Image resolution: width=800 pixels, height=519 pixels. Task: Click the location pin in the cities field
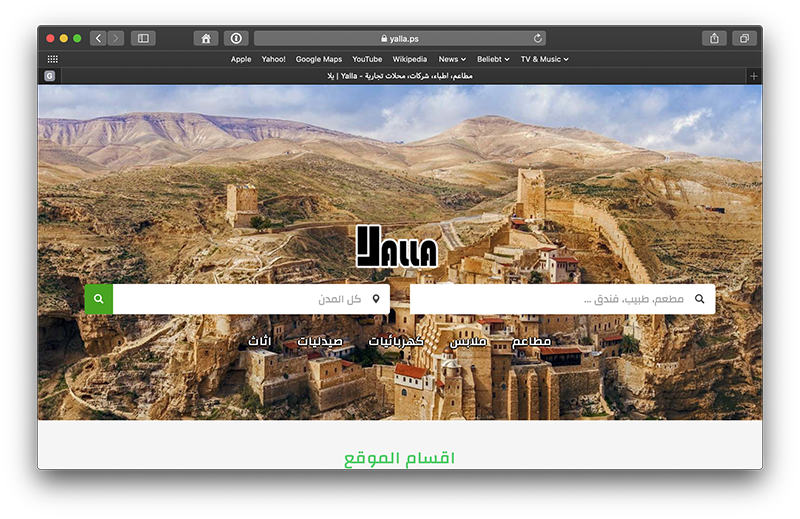pos(376,299)
